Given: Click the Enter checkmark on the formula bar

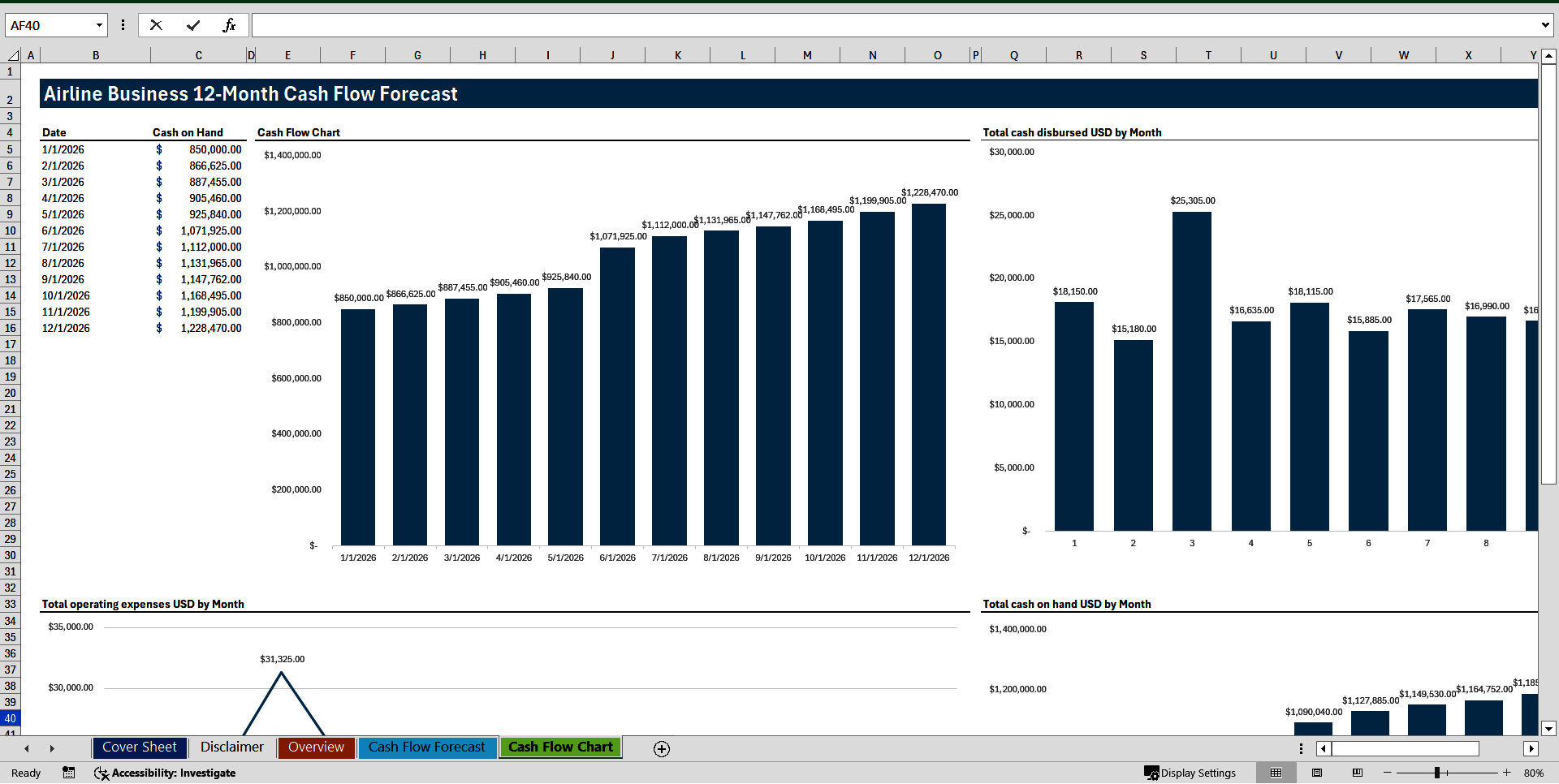Looking at the screenshot, I should point(192,24).
